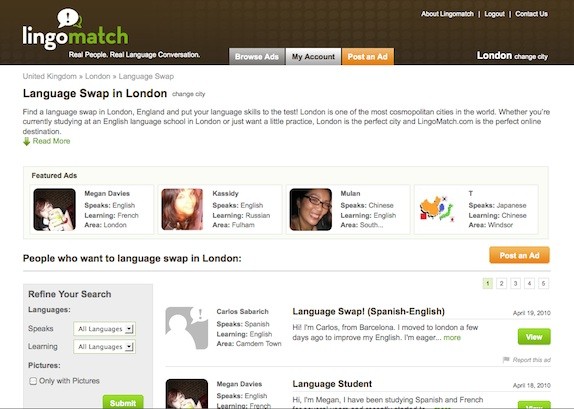
Task: Open the Contact Us link
Action: click(532, 14)
